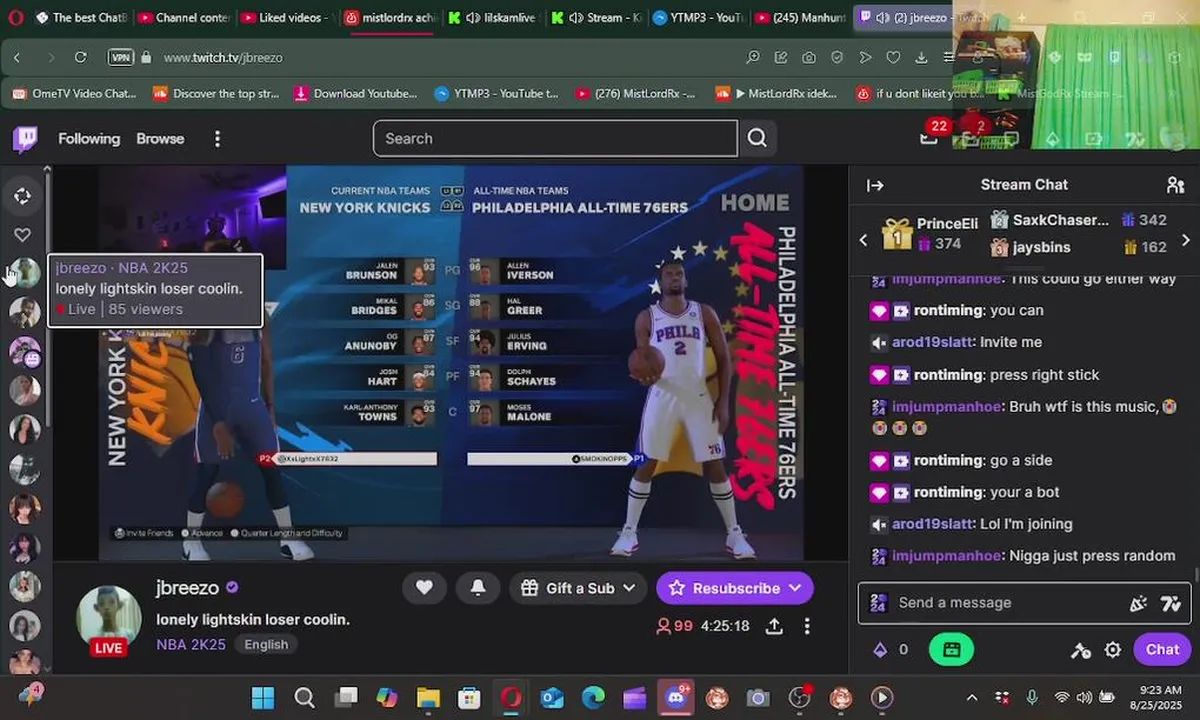Open the cheer with Bits icon
1200x720 pixels.
1138,603
